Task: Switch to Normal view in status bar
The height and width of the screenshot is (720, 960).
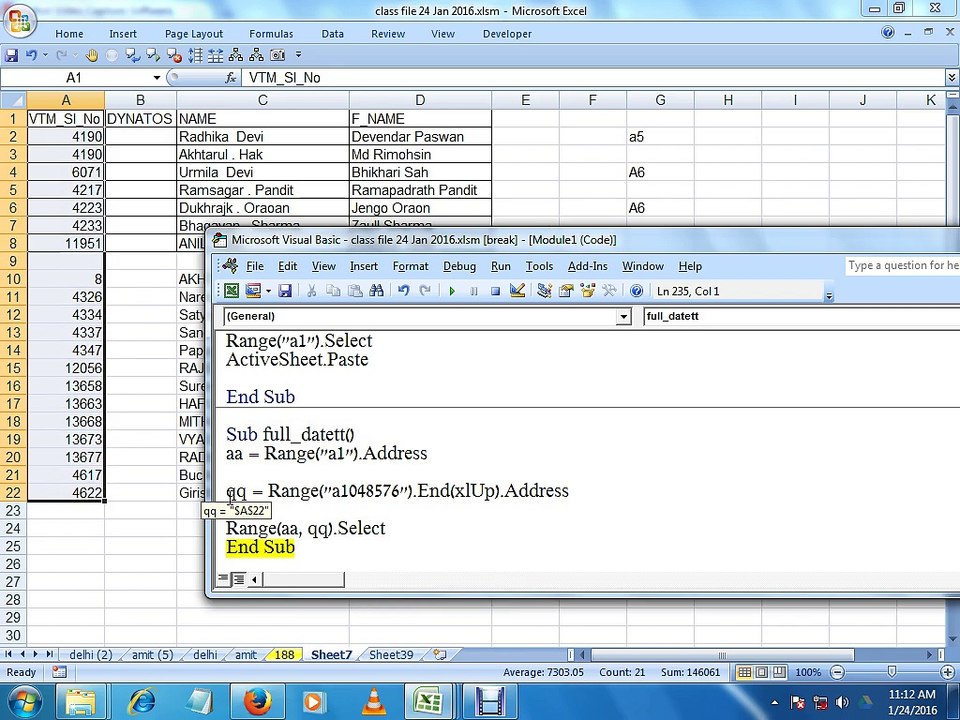Action: (744, 672)
